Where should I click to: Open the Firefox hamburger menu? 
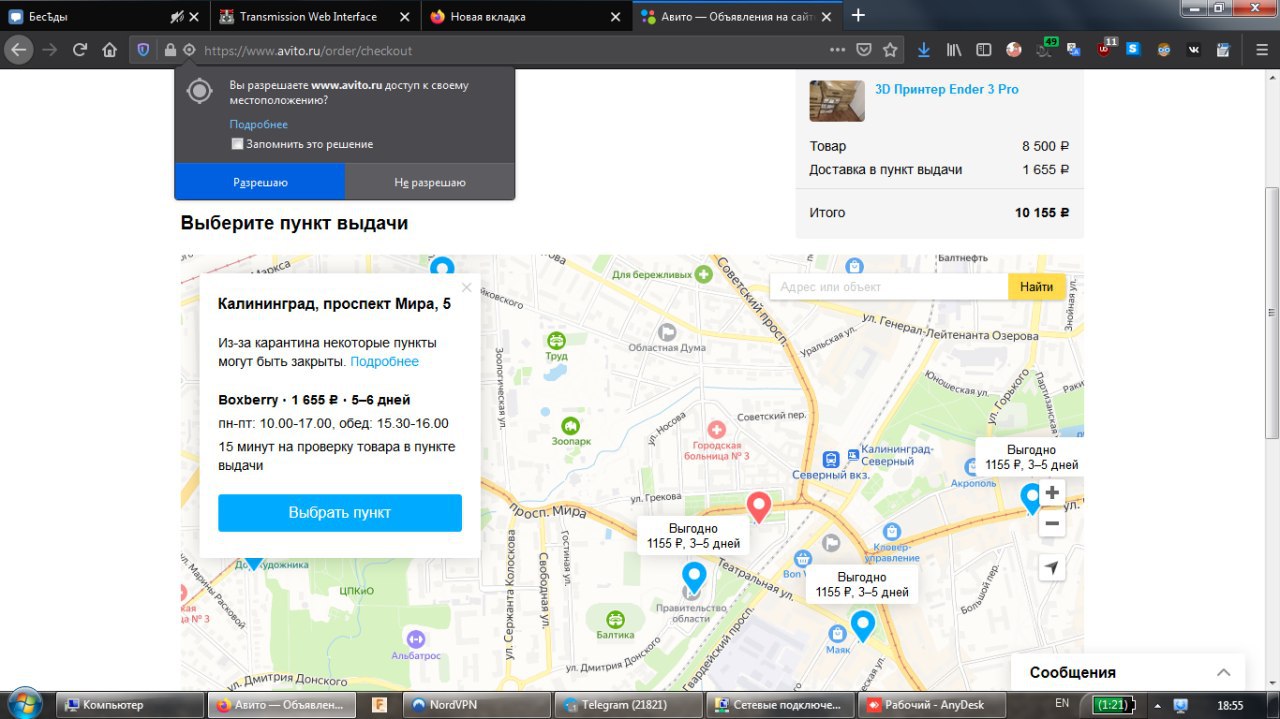(x=1262, y=50)
